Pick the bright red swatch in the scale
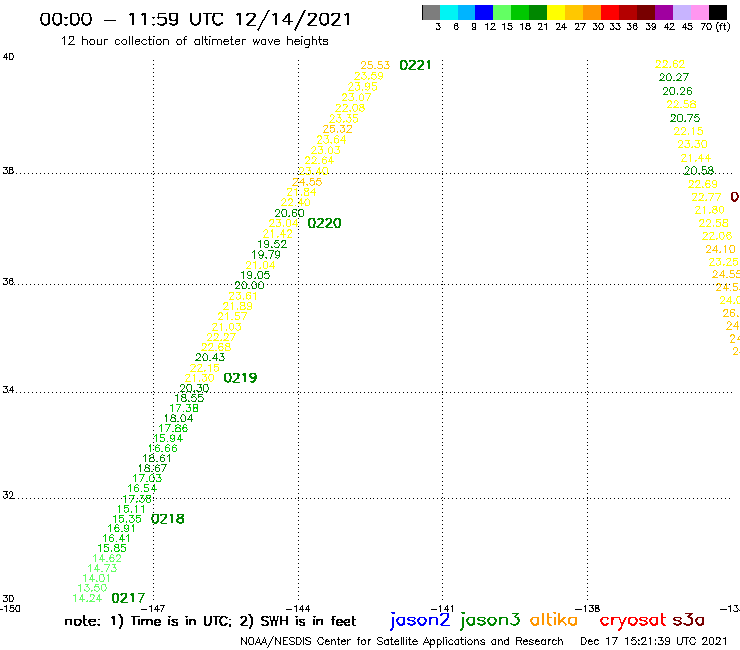Screen dimensions: 740x650 point(610,12)
